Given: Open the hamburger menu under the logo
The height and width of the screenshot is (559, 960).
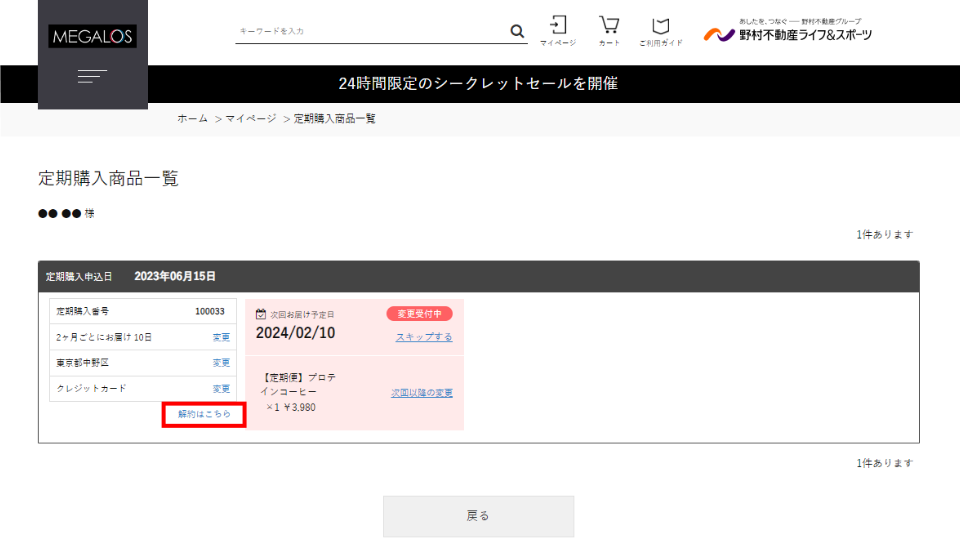Looking at the screenshot, I should pos(92,76).
